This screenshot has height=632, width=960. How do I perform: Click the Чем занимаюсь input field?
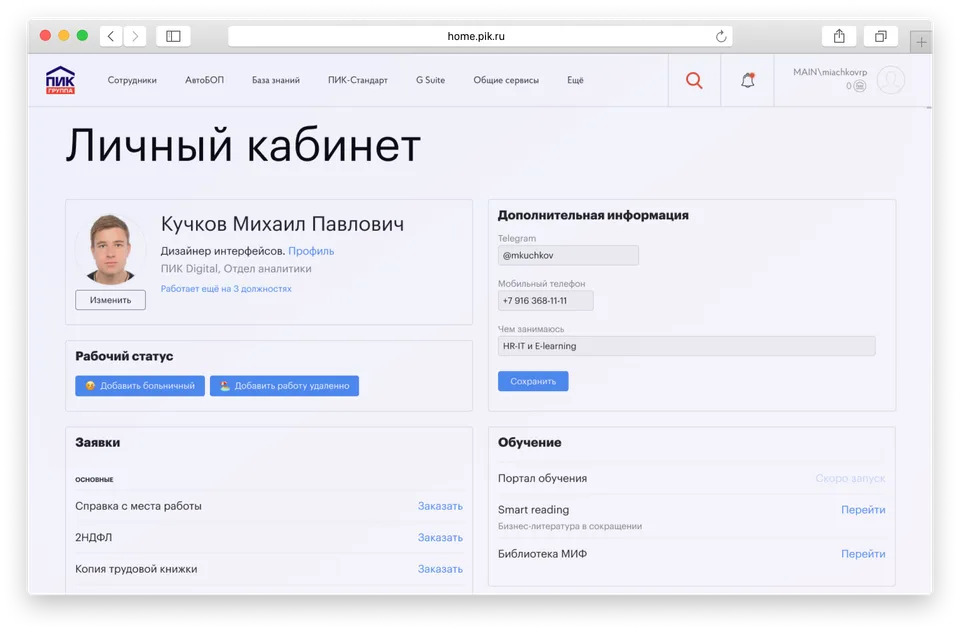click(x=690, y=346)
